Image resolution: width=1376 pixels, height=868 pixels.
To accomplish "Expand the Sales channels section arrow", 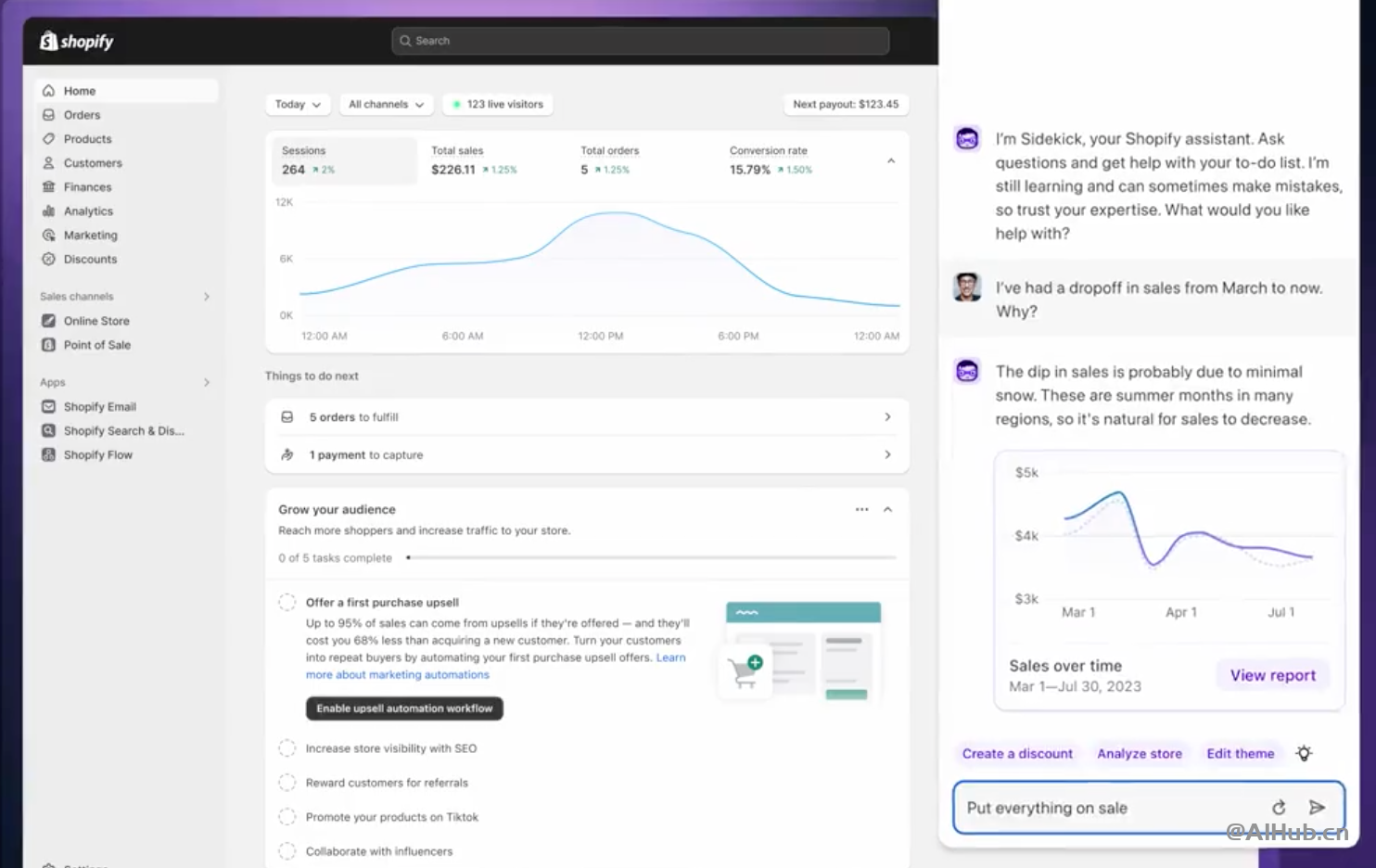I will pyautogui.click(x=207, y=297).
